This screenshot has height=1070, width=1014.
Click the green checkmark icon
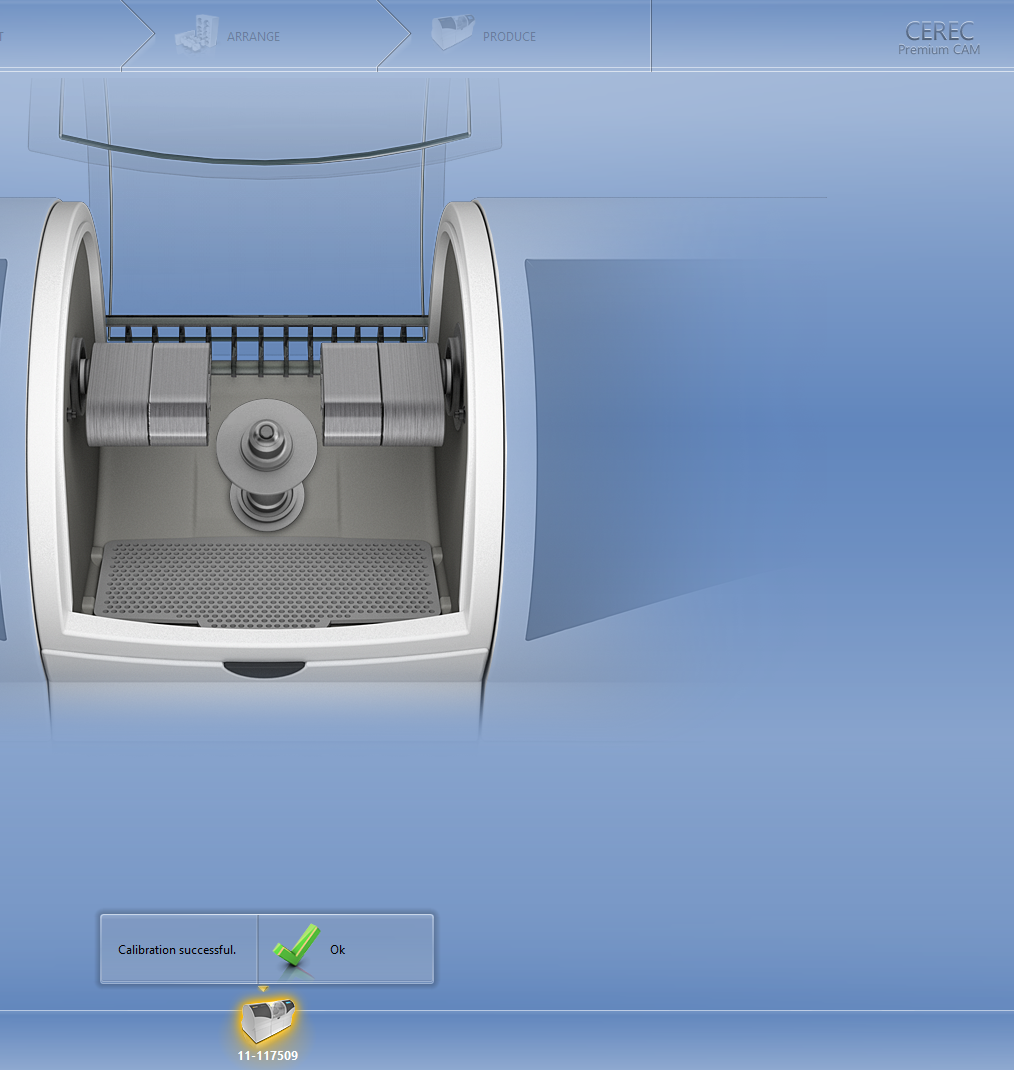[x=296, y=945]
